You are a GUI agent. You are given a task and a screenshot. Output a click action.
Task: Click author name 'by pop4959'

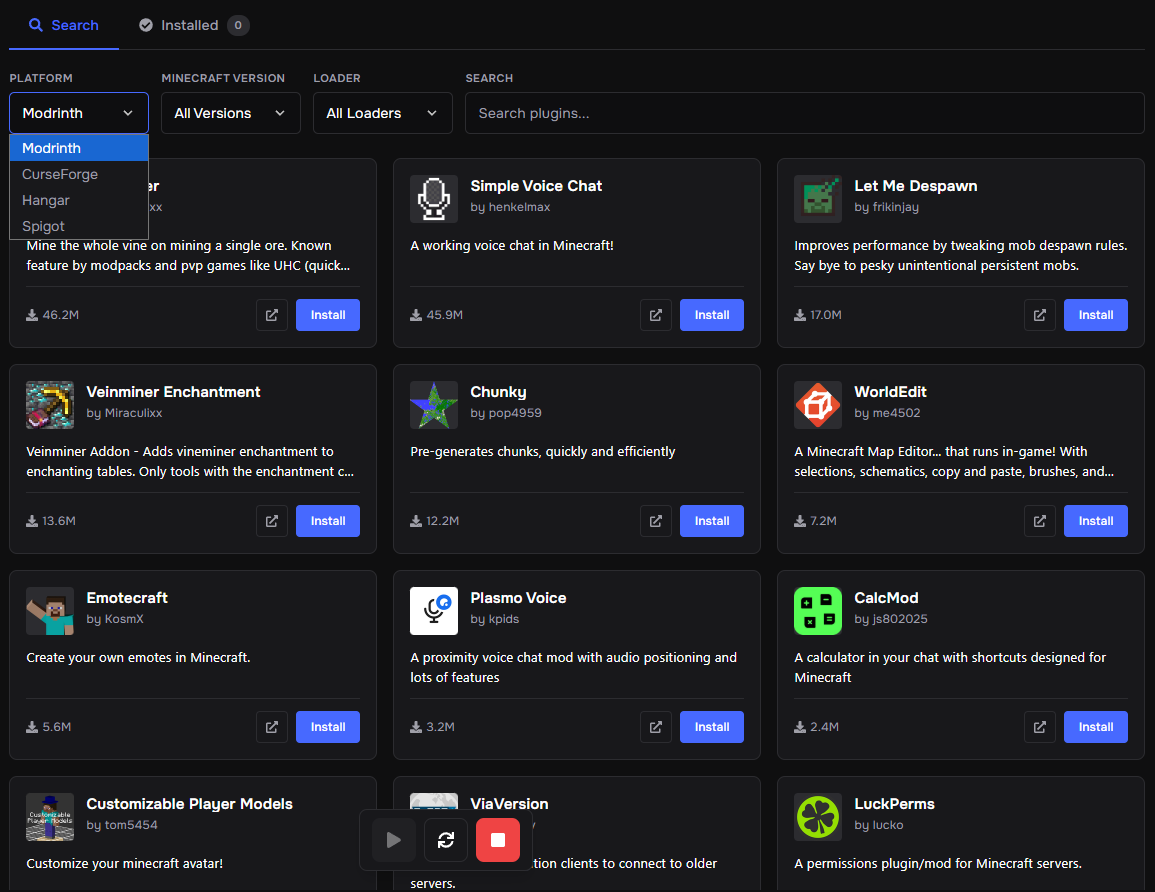(x=506, y=413)
